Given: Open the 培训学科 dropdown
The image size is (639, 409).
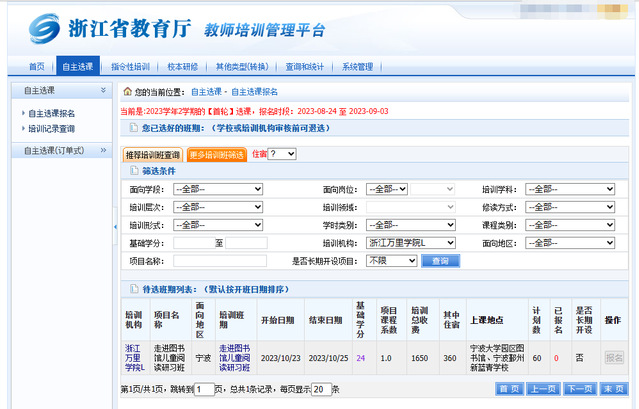Looking at the screenshot, I should [570, 189].
